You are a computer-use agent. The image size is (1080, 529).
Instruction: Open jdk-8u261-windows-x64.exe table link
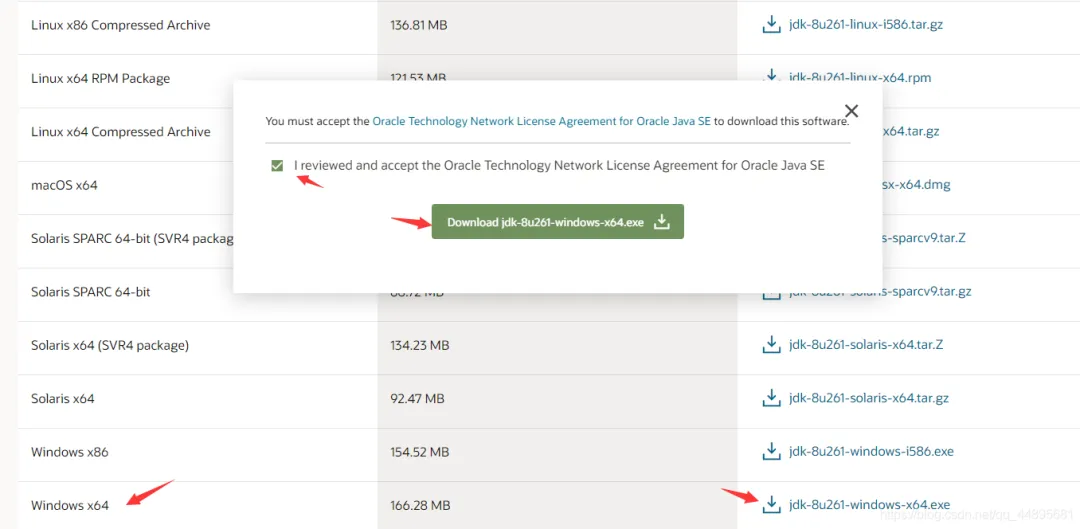coord(869,505)
